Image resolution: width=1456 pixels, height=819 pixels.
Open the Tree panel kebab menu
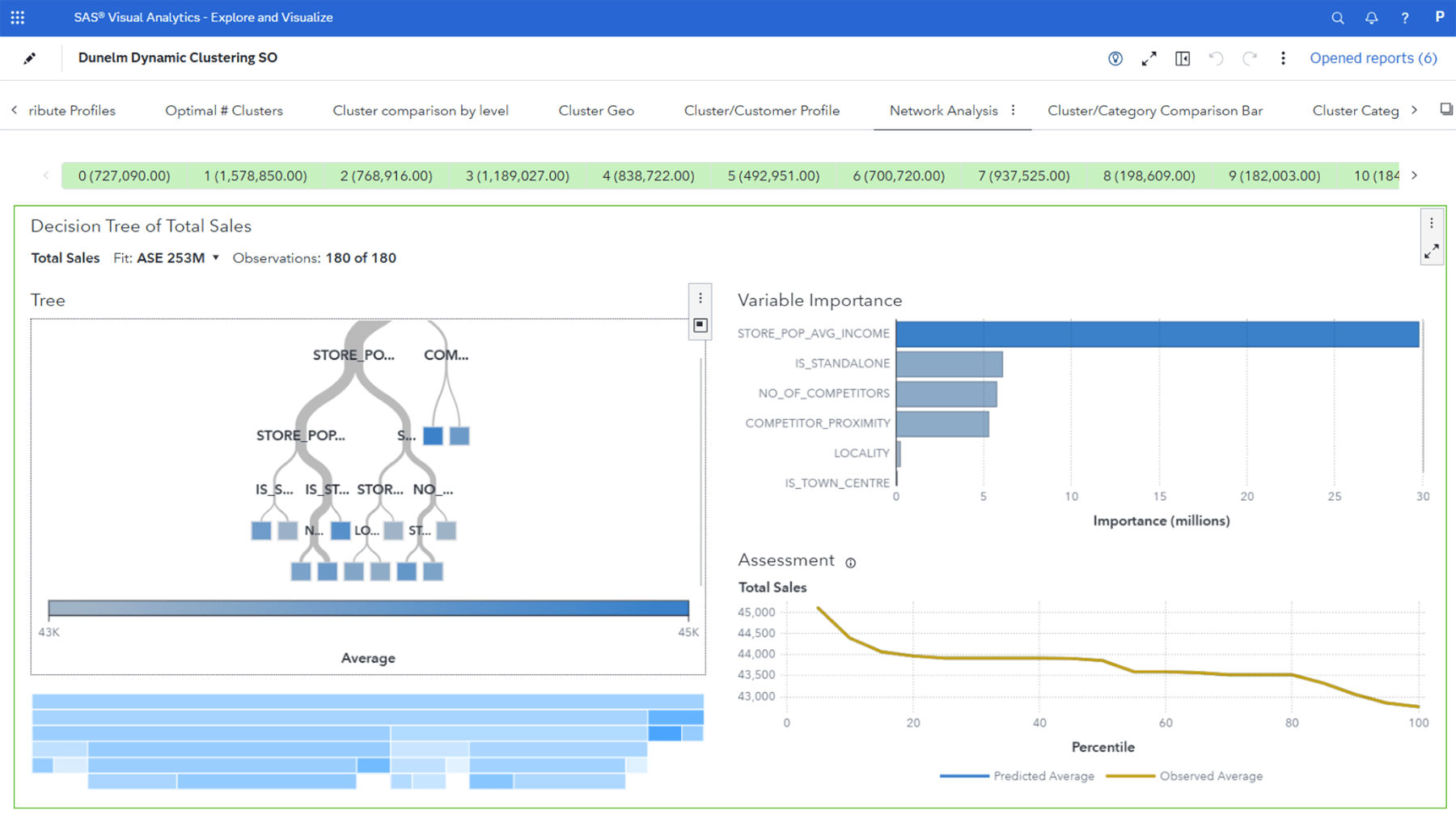700,297
